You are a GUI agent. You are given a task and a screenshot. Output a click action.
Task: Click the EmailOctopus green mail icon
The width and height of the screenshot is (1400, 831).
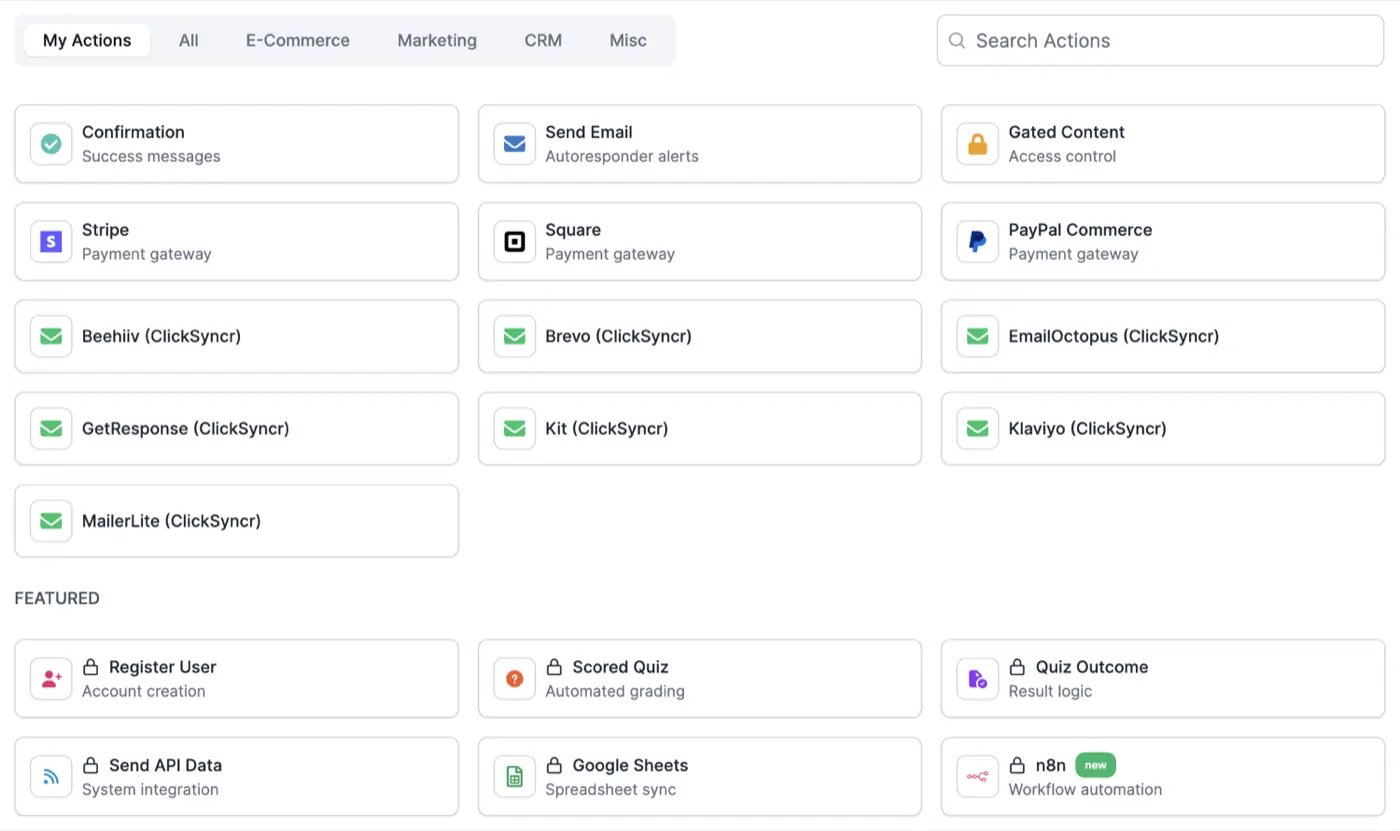977,336
